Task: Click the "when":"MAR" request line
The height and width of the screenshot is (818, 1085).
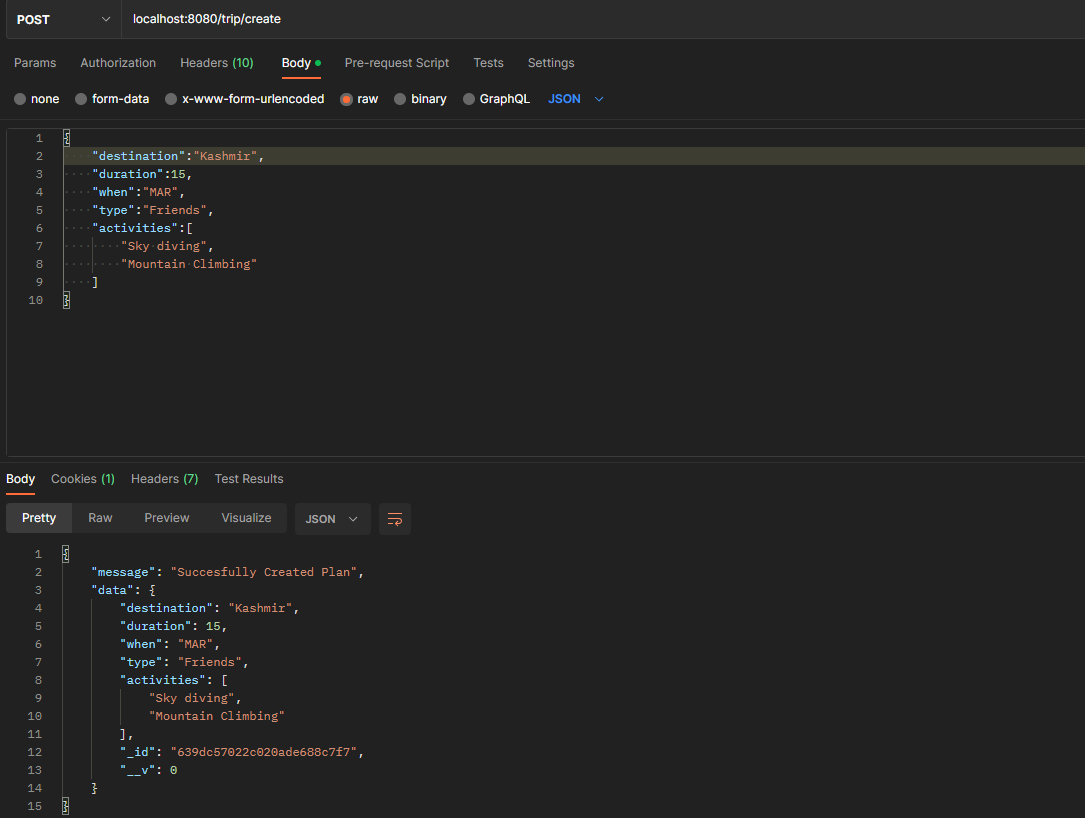Action: pos(138,192)
